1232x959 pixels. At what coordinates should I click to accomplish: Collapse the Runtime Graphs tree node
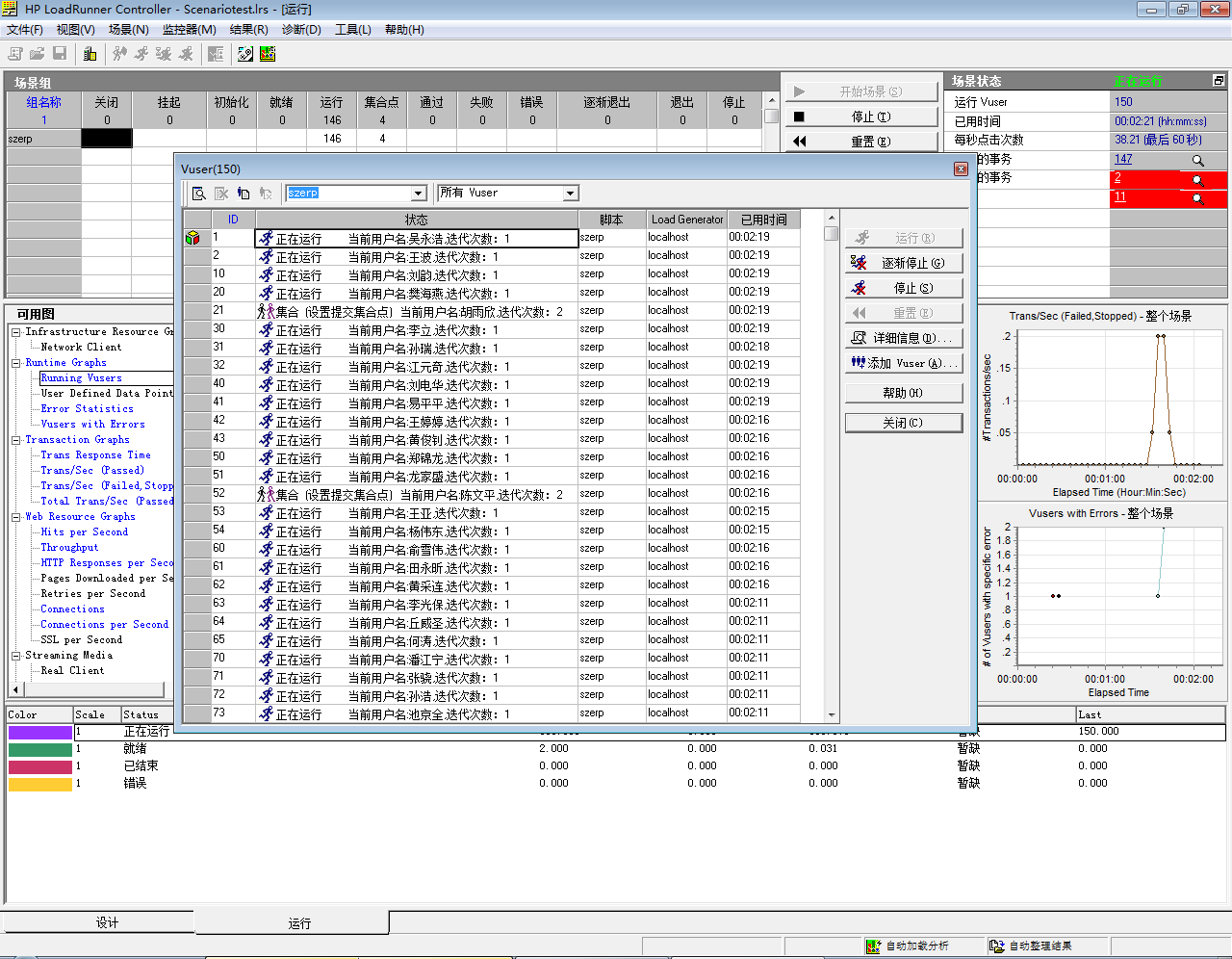(x=16, y=363)
